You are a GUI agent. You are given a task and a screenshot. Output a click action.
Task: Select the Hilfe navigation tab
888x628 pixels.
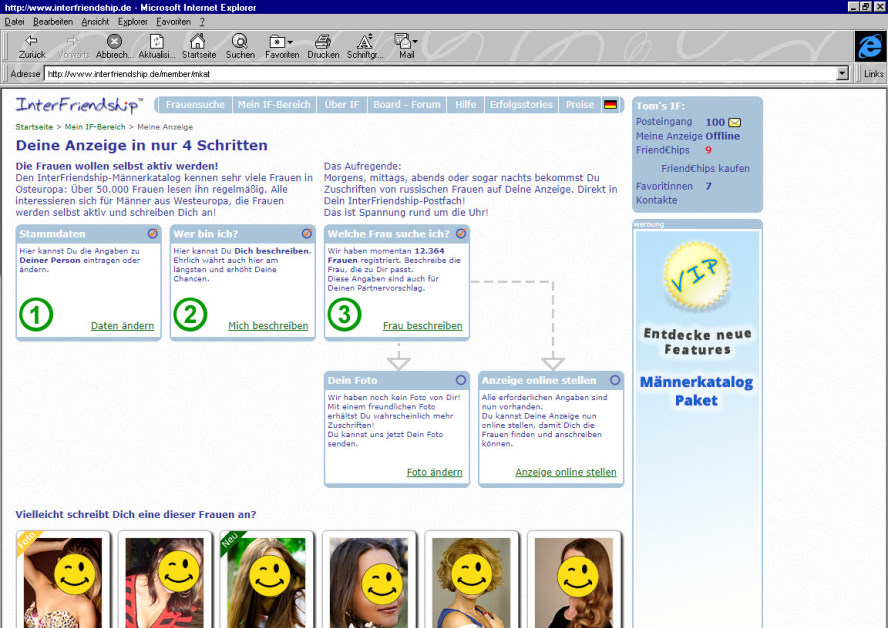click(466, 105)
